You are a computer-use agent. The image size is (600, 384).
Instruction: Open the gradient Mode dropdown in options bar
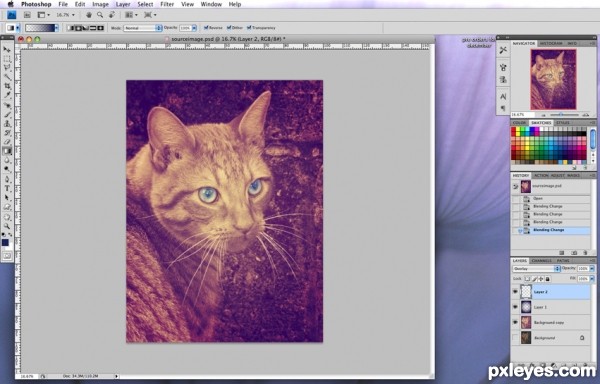(x=143, y=28)
